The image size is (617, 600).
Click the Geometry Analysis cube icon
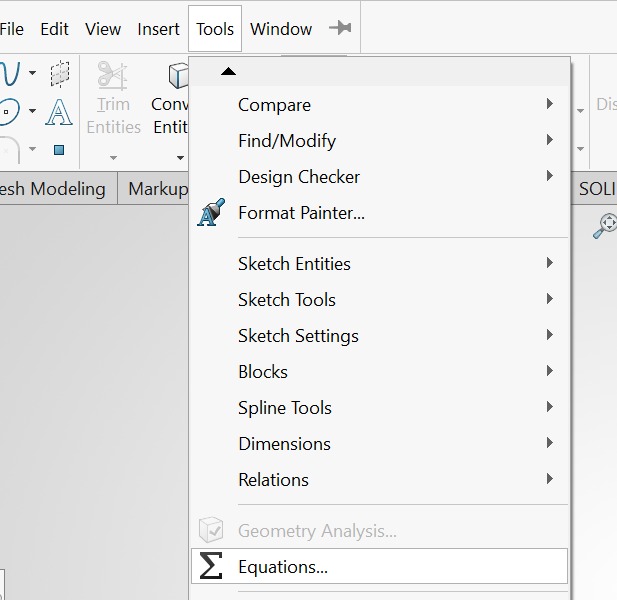[x=211, y=530]
